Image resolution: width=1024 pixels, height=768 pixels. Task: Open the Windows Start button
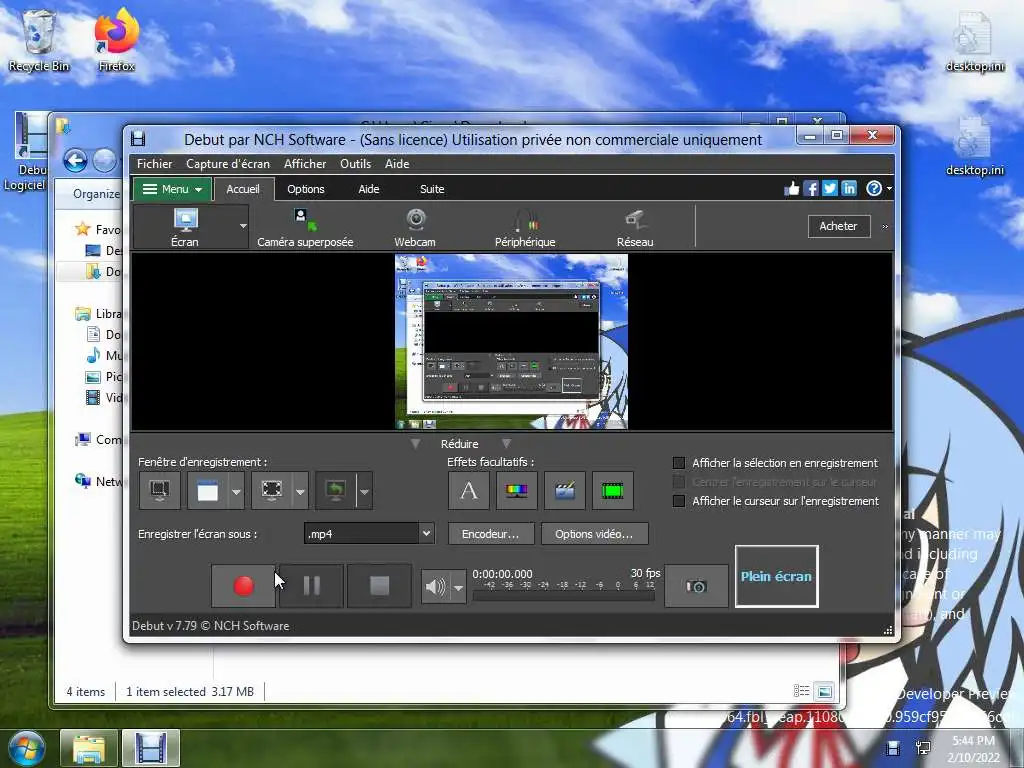pyautogui.click(x=26, y=748)
